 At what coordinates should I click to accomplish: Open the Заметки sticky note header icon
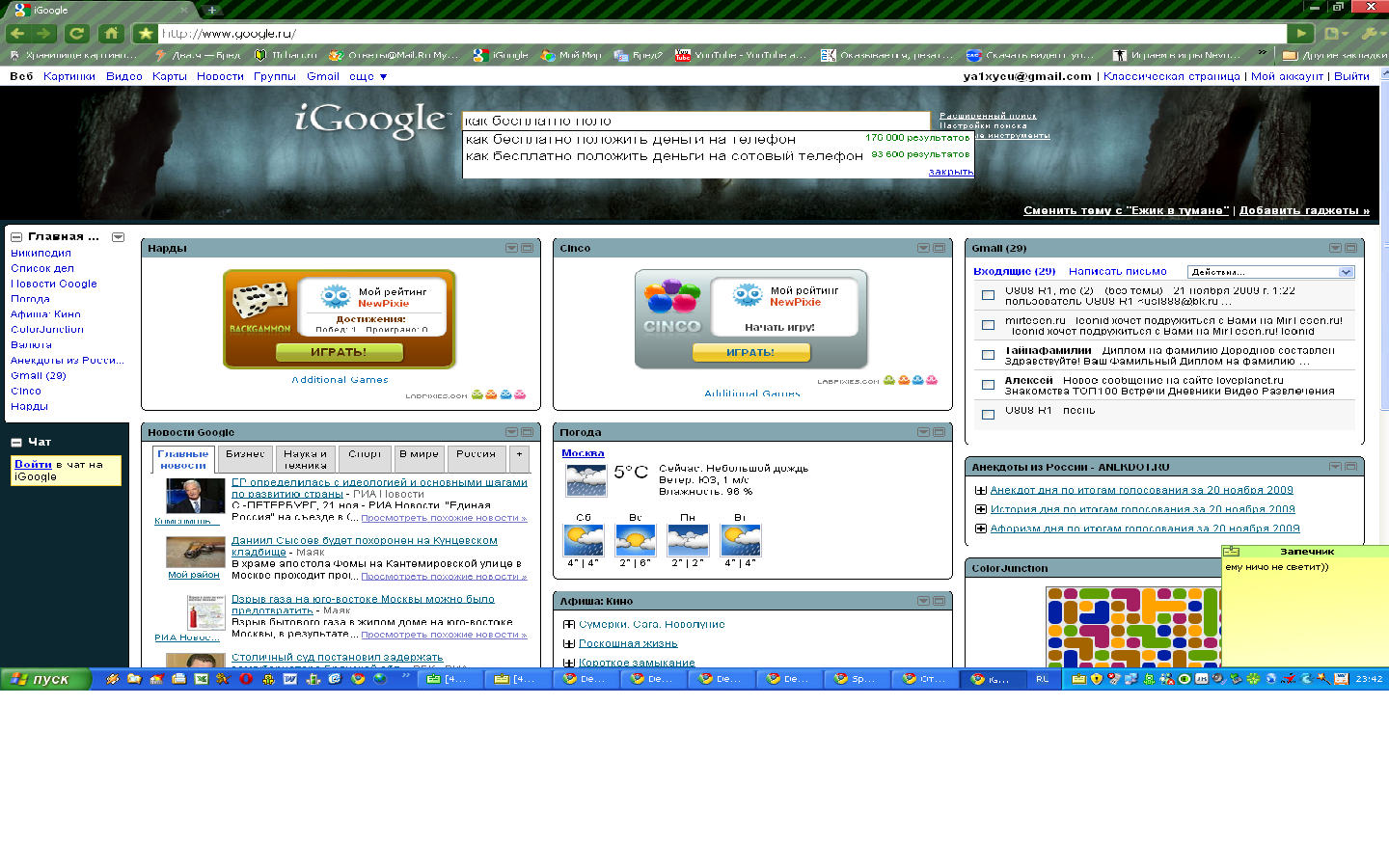[1232, 552]
